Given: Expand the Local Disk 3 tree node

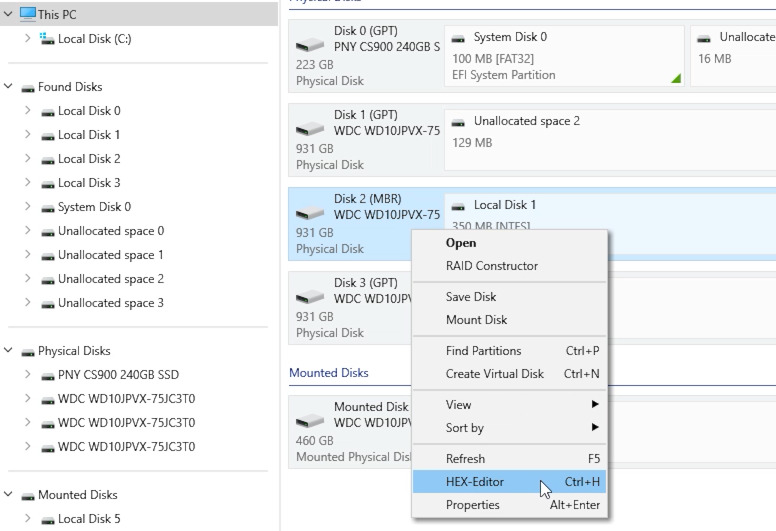Looking at the screenshot, I should pos(28,182).
